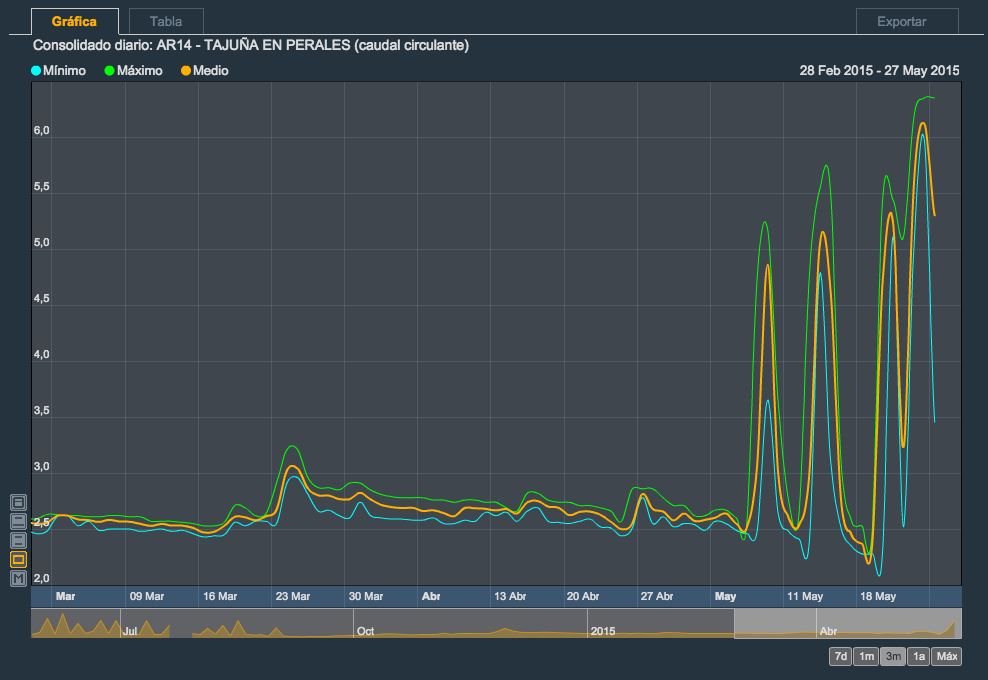988x680 pixels.
Task: Click the topmost chart layout icon
Action: (19, 502)
